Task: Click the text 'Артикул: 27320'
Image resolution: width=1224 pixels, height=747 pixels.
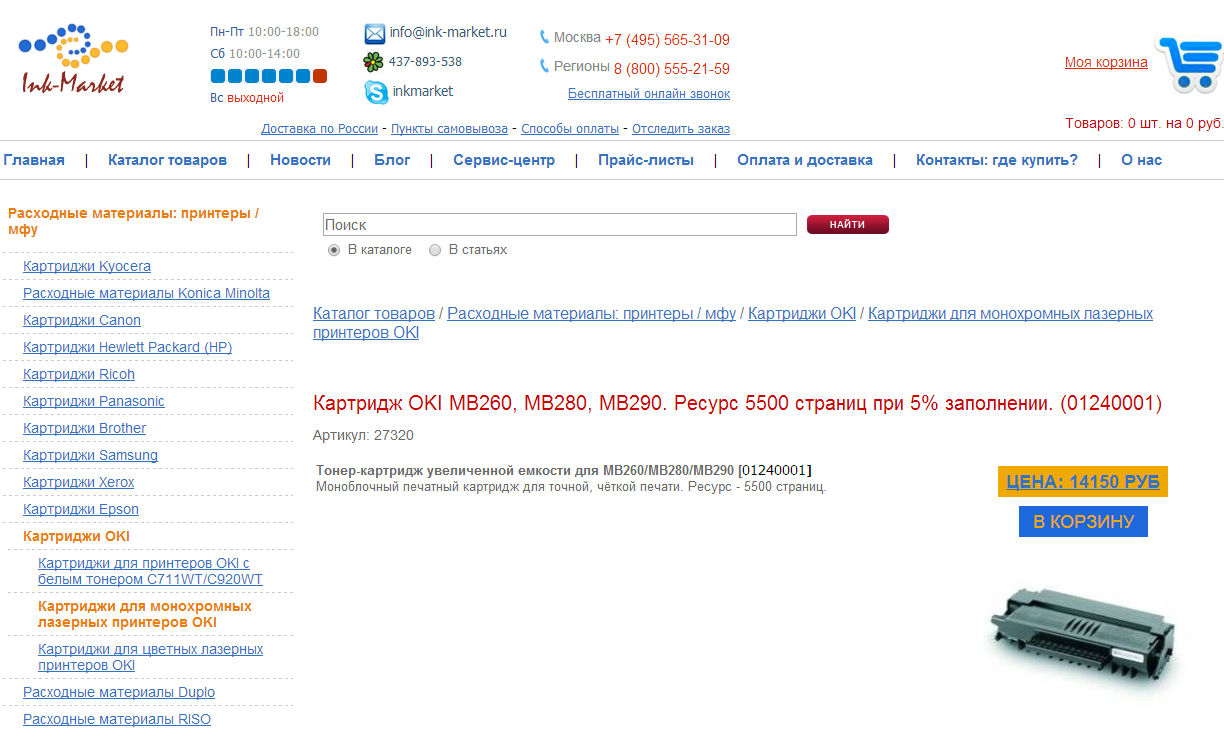Action: pyautogui.click(x=363, y=435)
